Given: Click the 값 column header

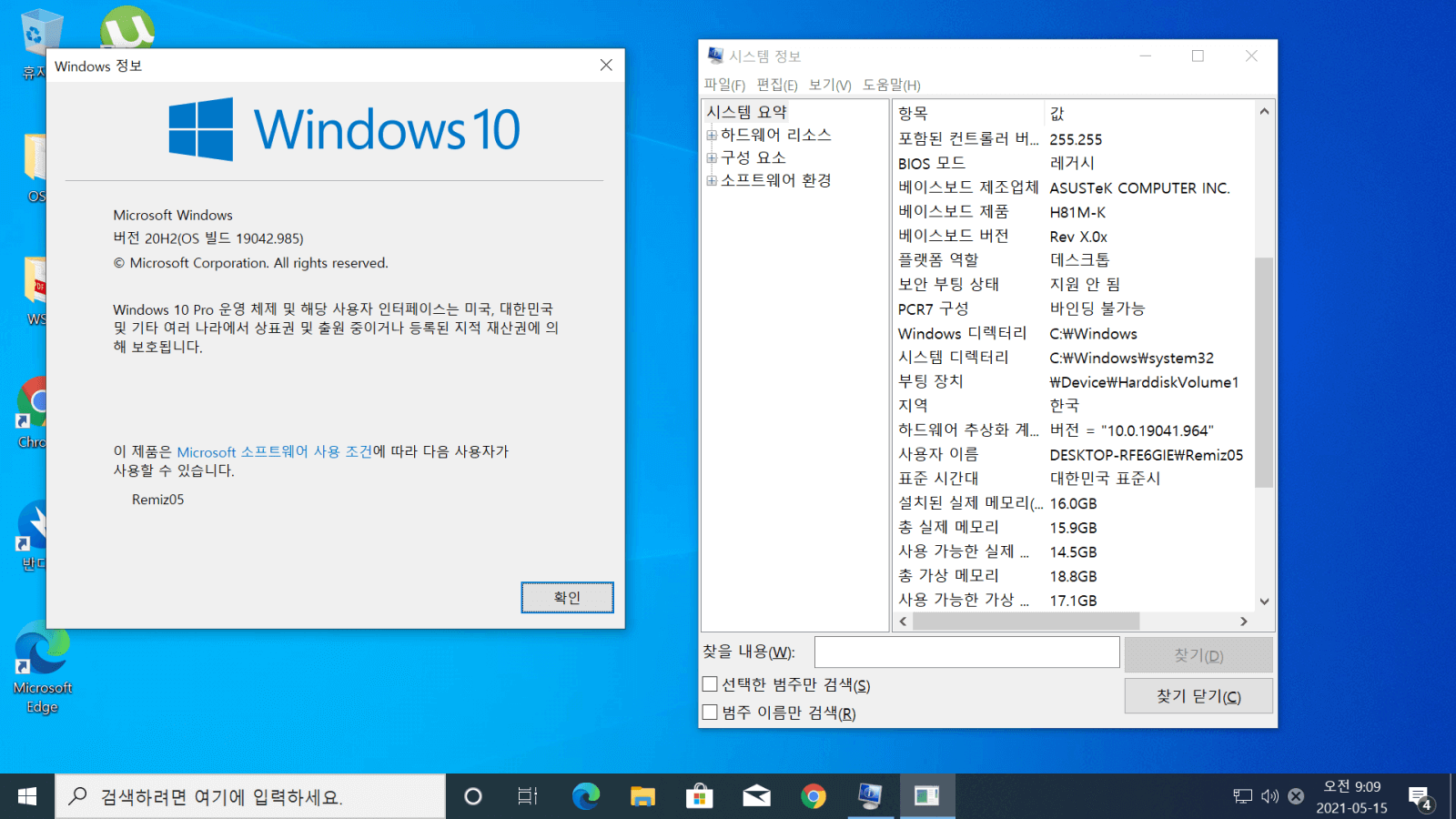Looking at the screenshot, I should click(x=1149, y=113).
